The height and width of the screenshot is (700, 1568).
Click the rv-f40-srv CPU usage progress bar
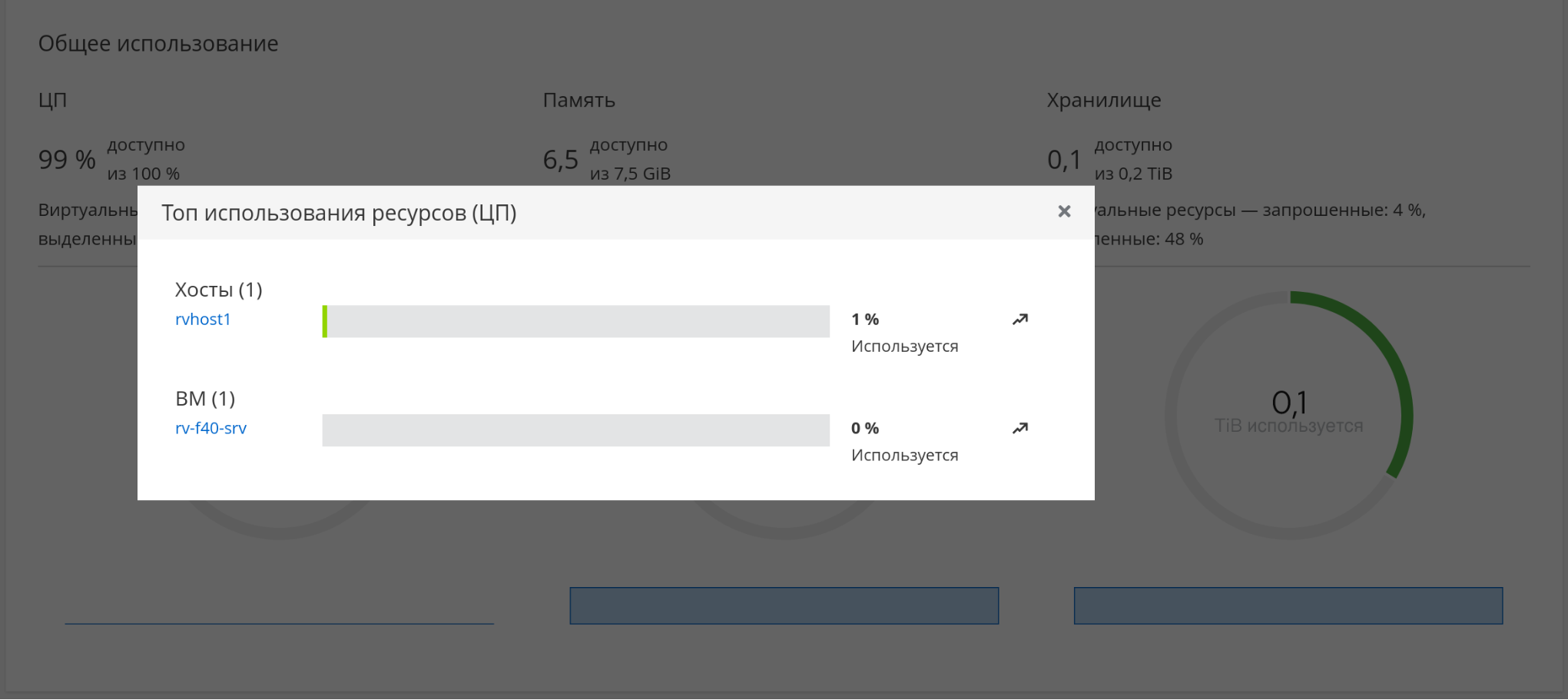pos(575,430)
